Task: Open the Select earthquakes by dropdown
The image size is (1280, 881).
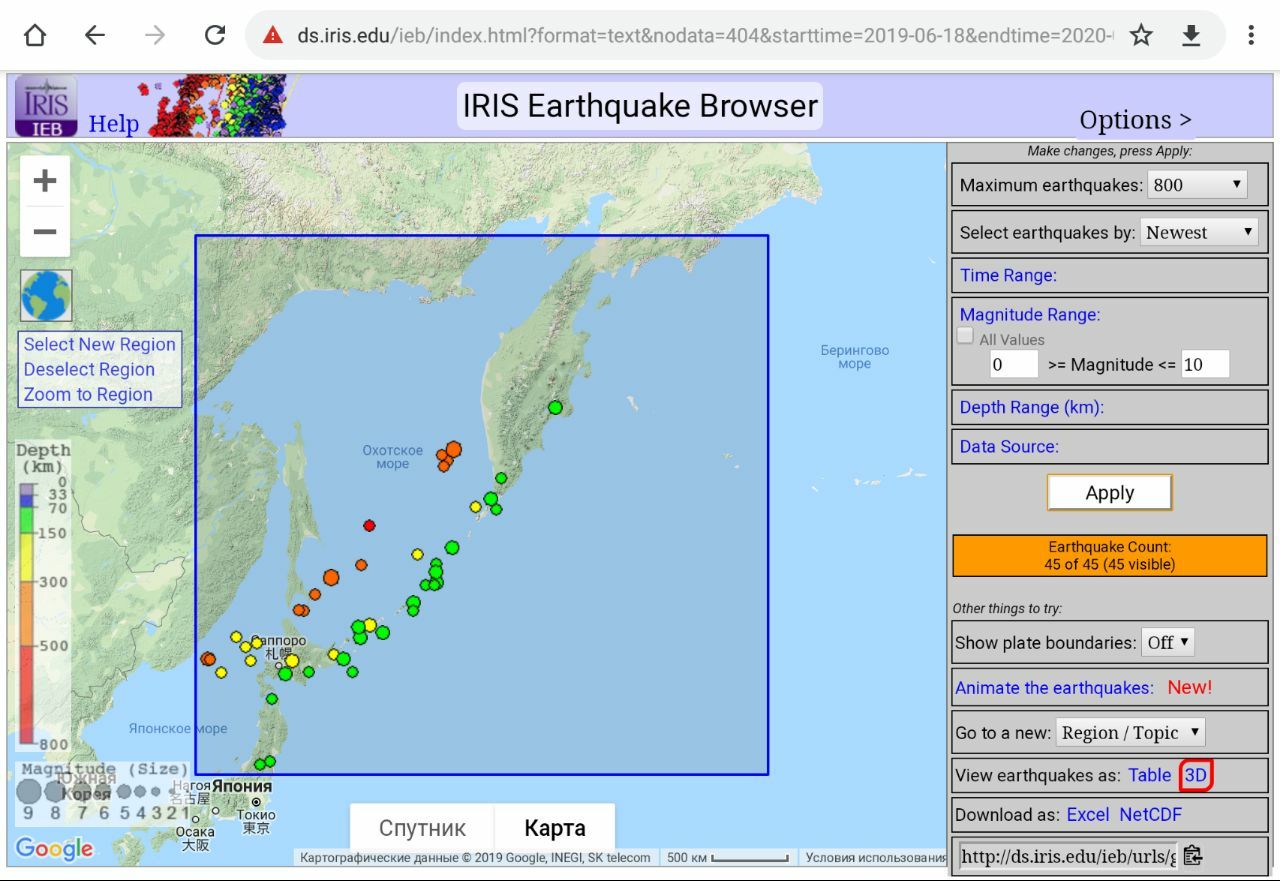Action: click(1199, 232)
